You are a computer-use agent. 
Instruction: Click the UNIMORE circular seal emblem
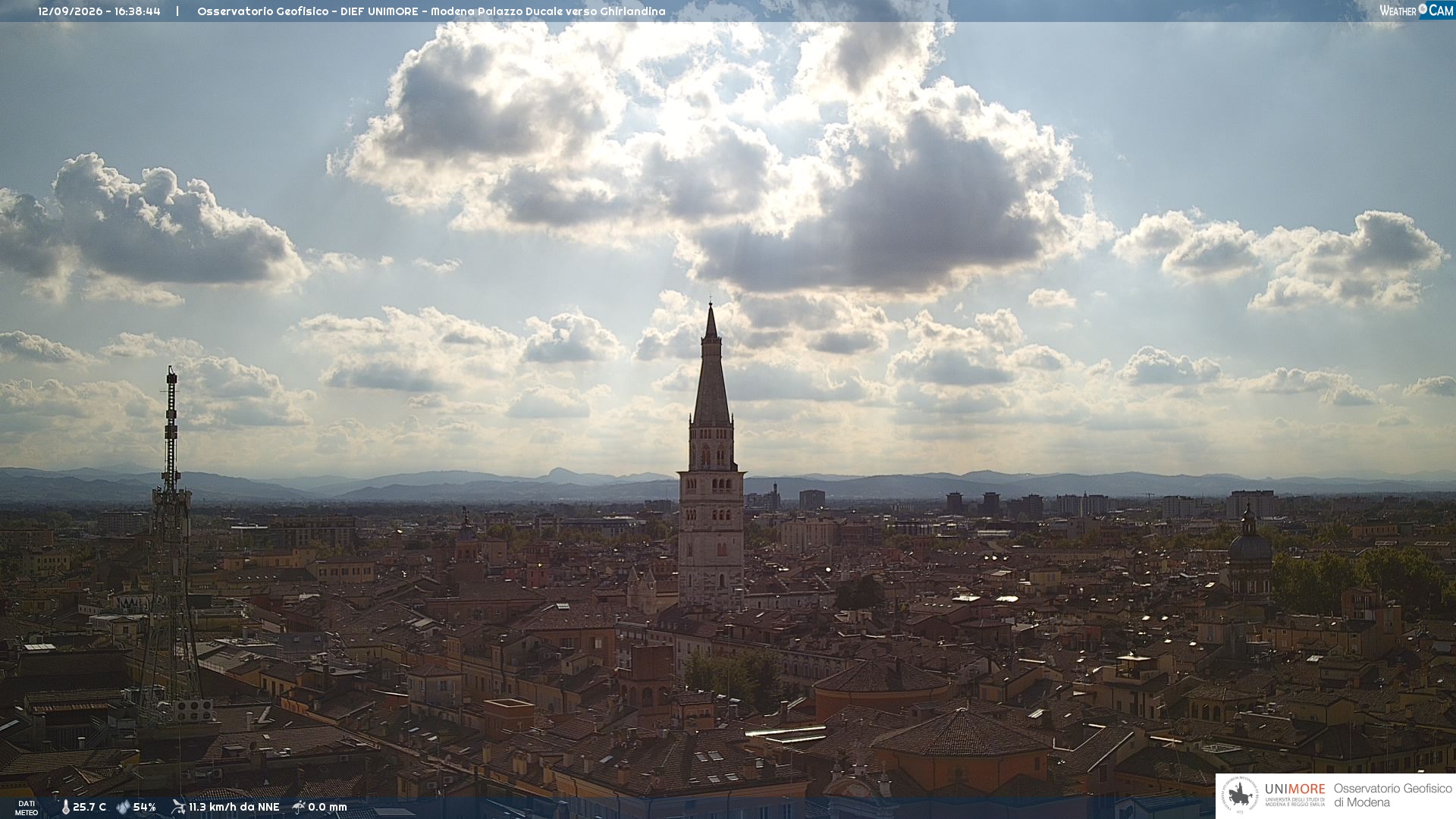pos(1240,796)
